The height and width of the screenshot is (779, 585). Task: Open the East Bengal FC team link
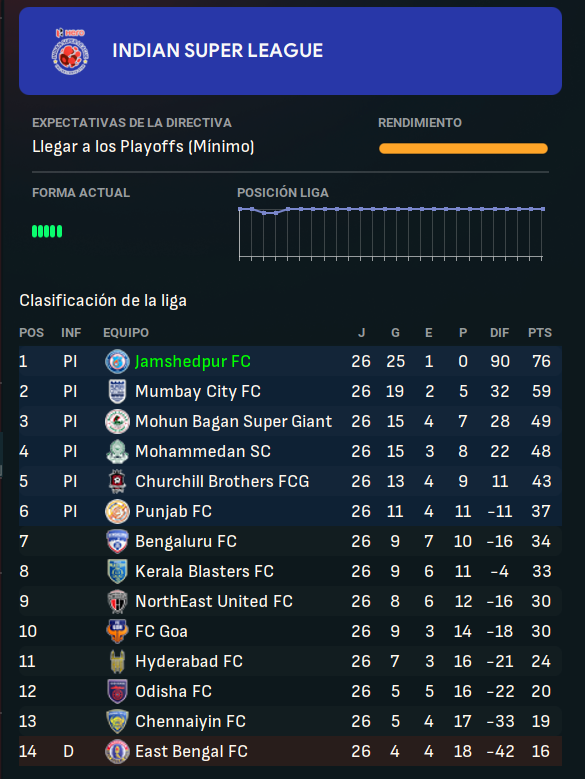point(191,751)
